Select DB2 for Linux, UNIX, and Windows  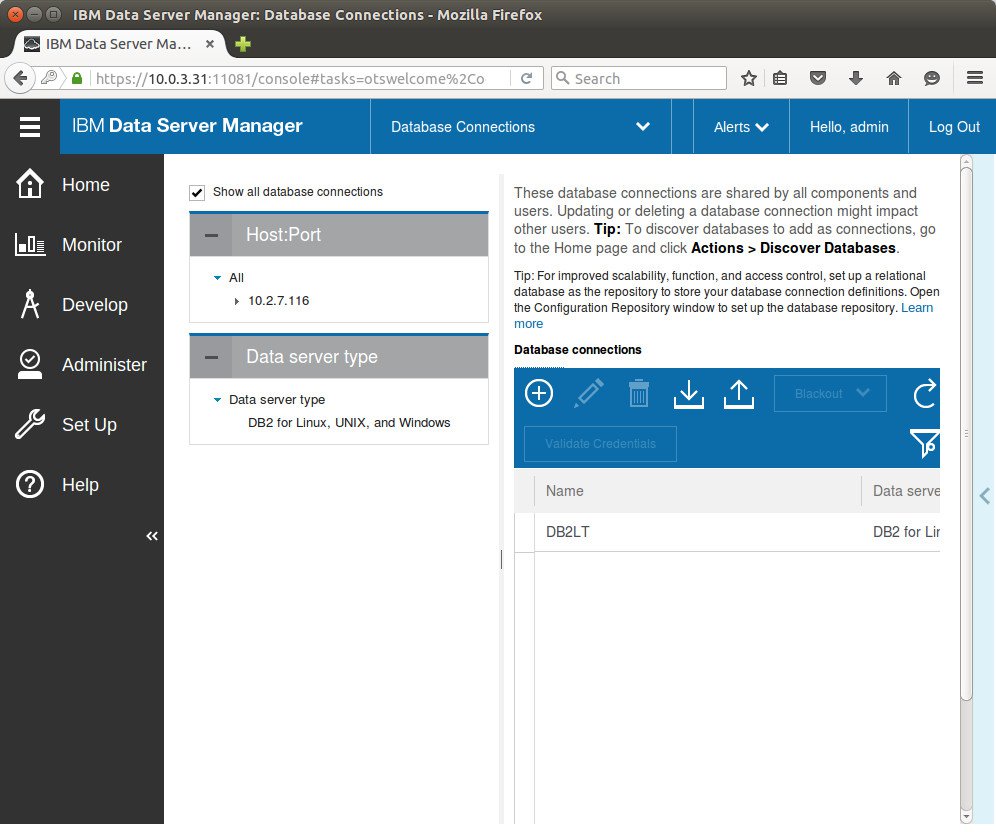tap(349, 422)
